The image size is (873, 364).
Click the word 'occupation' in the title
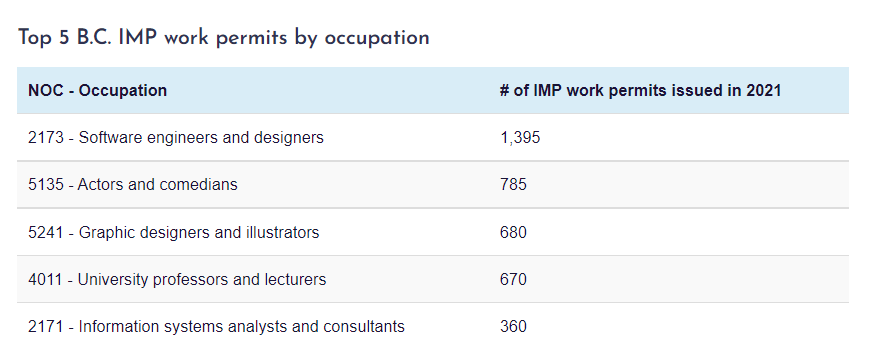pyautogui.click(x=377, y=40)
